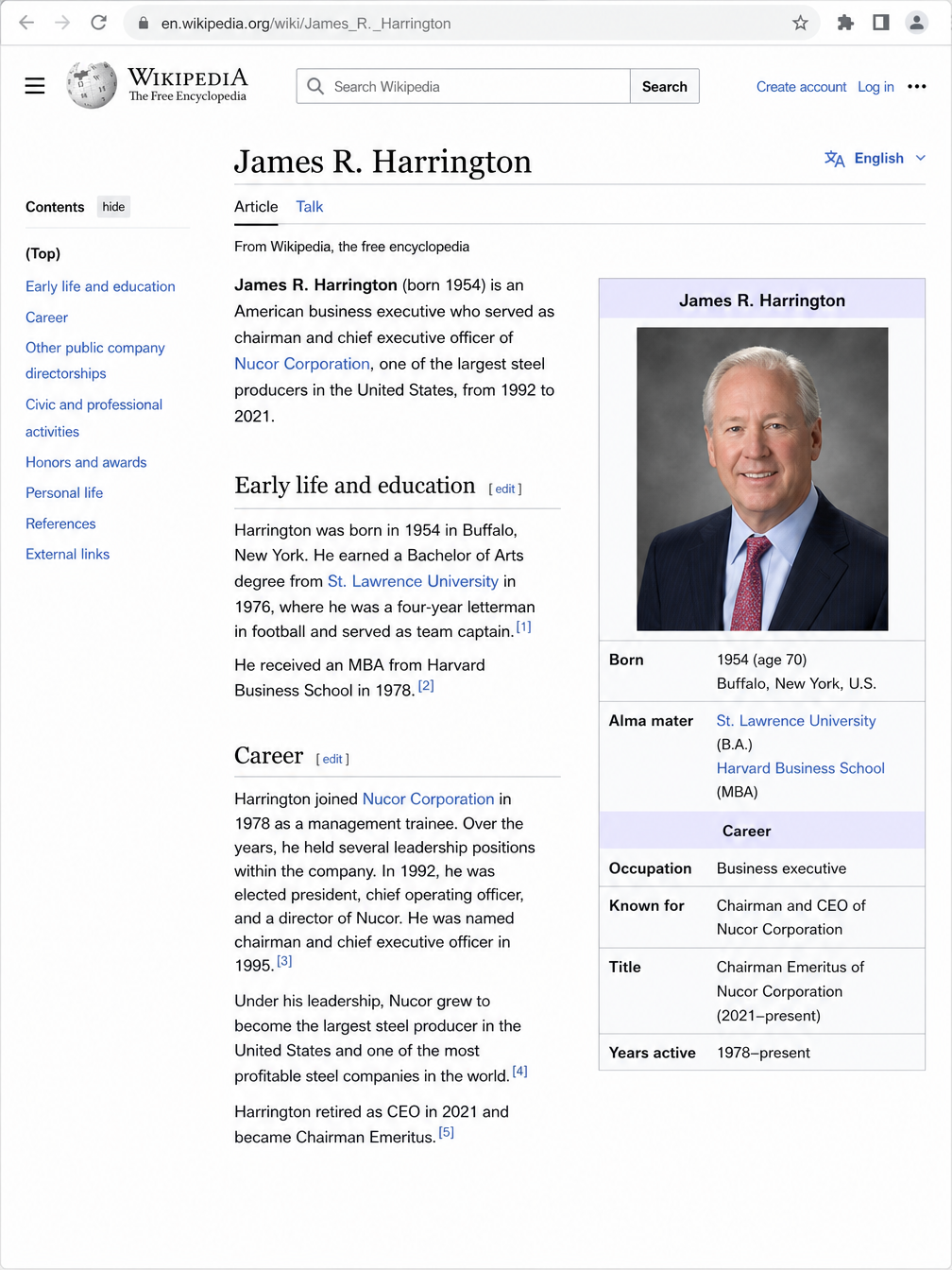Click the address bar URL
The width and height of the screenshot is (952, 1270).
(x=306, y=23)
